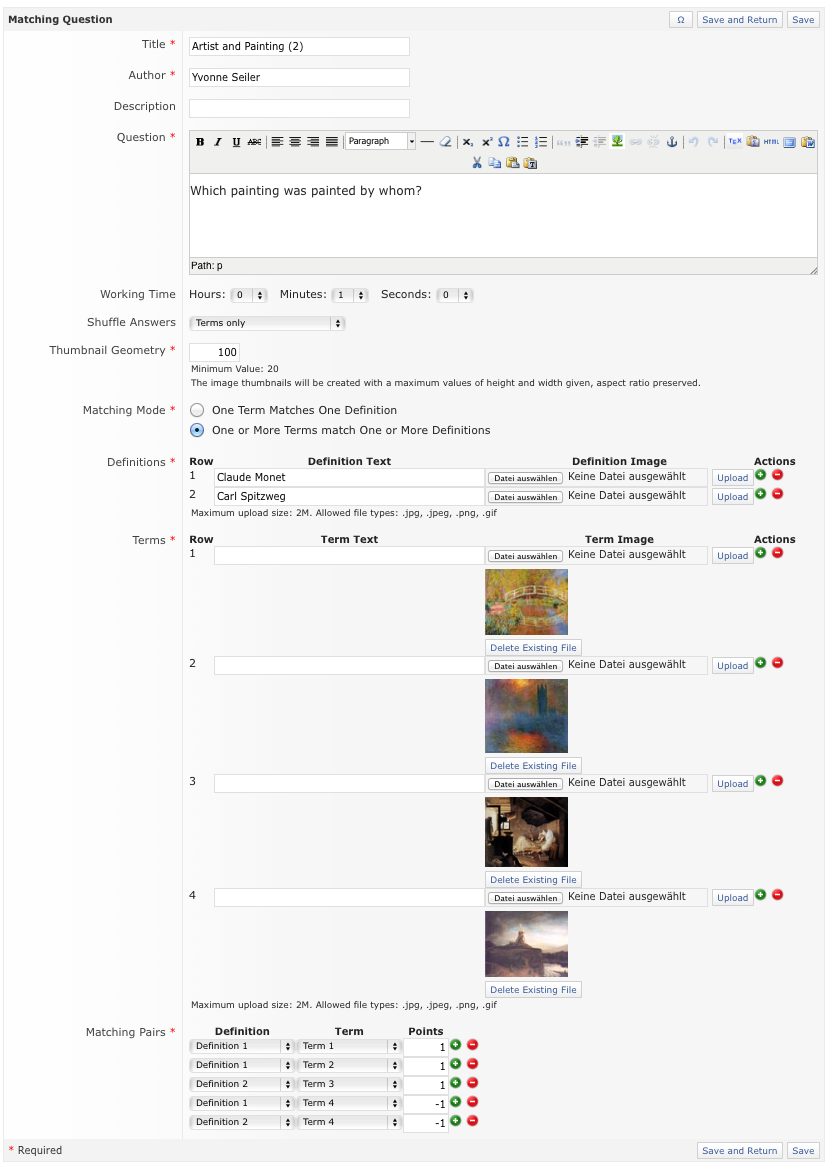Click Upload button for term 2

[x=733, y=666]
